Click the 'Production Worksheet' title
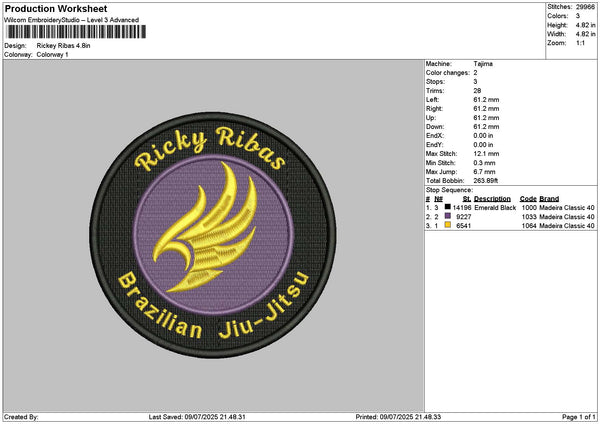The height and width of the screenshot is (424, 600). (x=56, y=8)
